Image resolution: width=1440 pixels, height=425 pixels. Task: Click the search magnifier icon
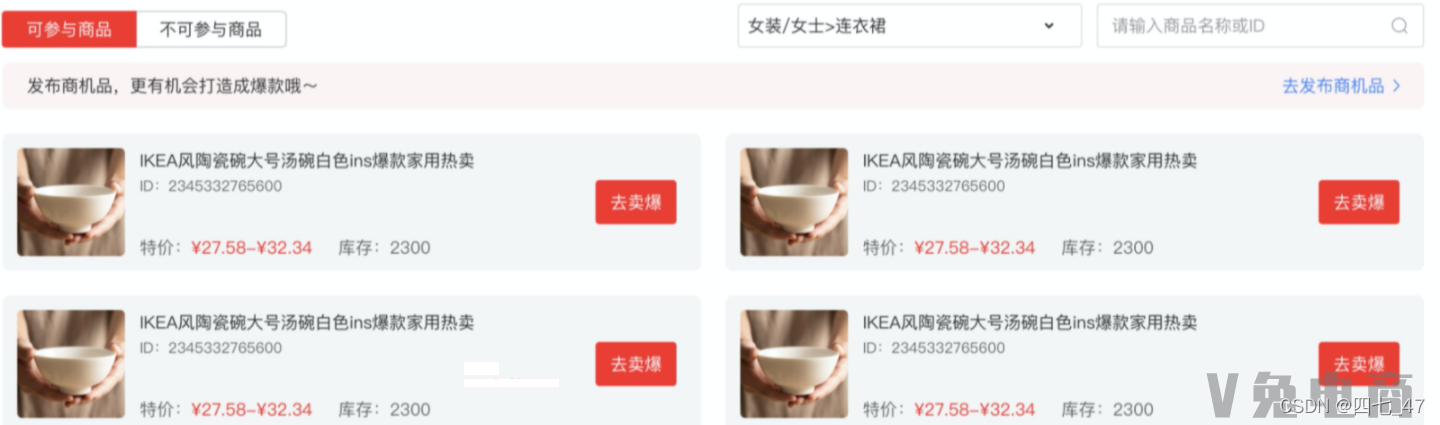pyautogui.click(x=1399, y=26)
